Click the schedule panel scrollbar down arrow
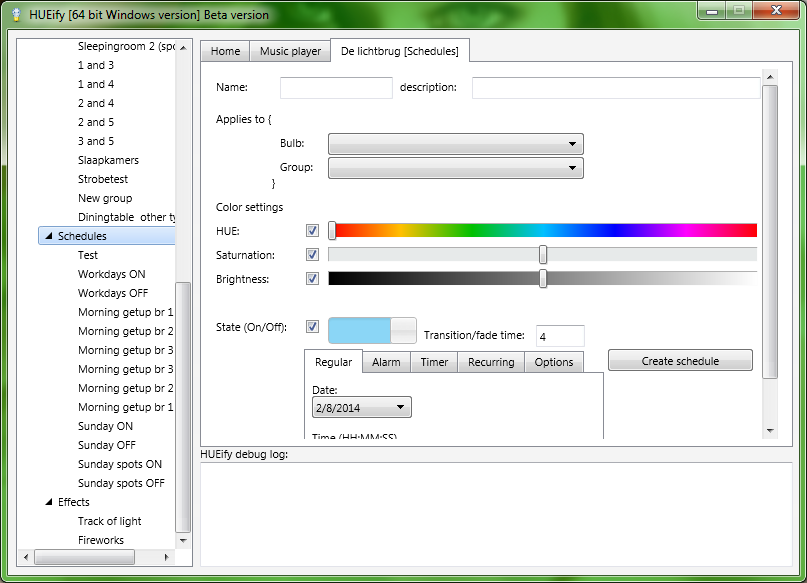Viewport: 807px width, 583px height. (770, 431)
